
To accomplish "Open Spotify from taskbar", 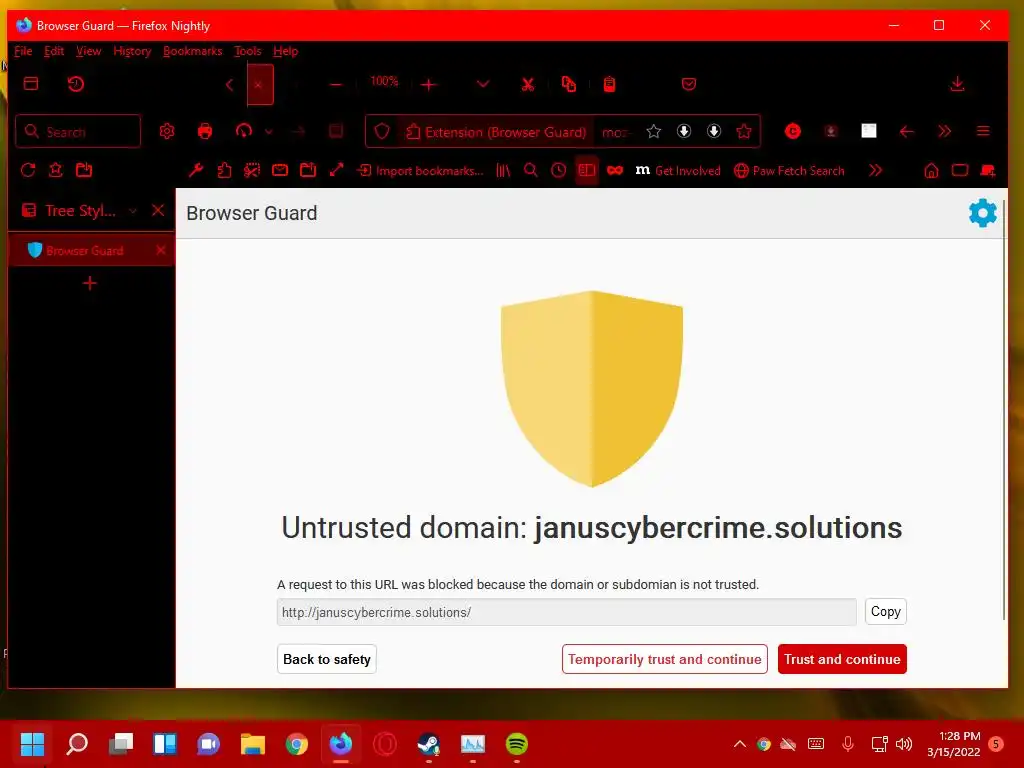I will pyautogui.click(x=517, y=743).
